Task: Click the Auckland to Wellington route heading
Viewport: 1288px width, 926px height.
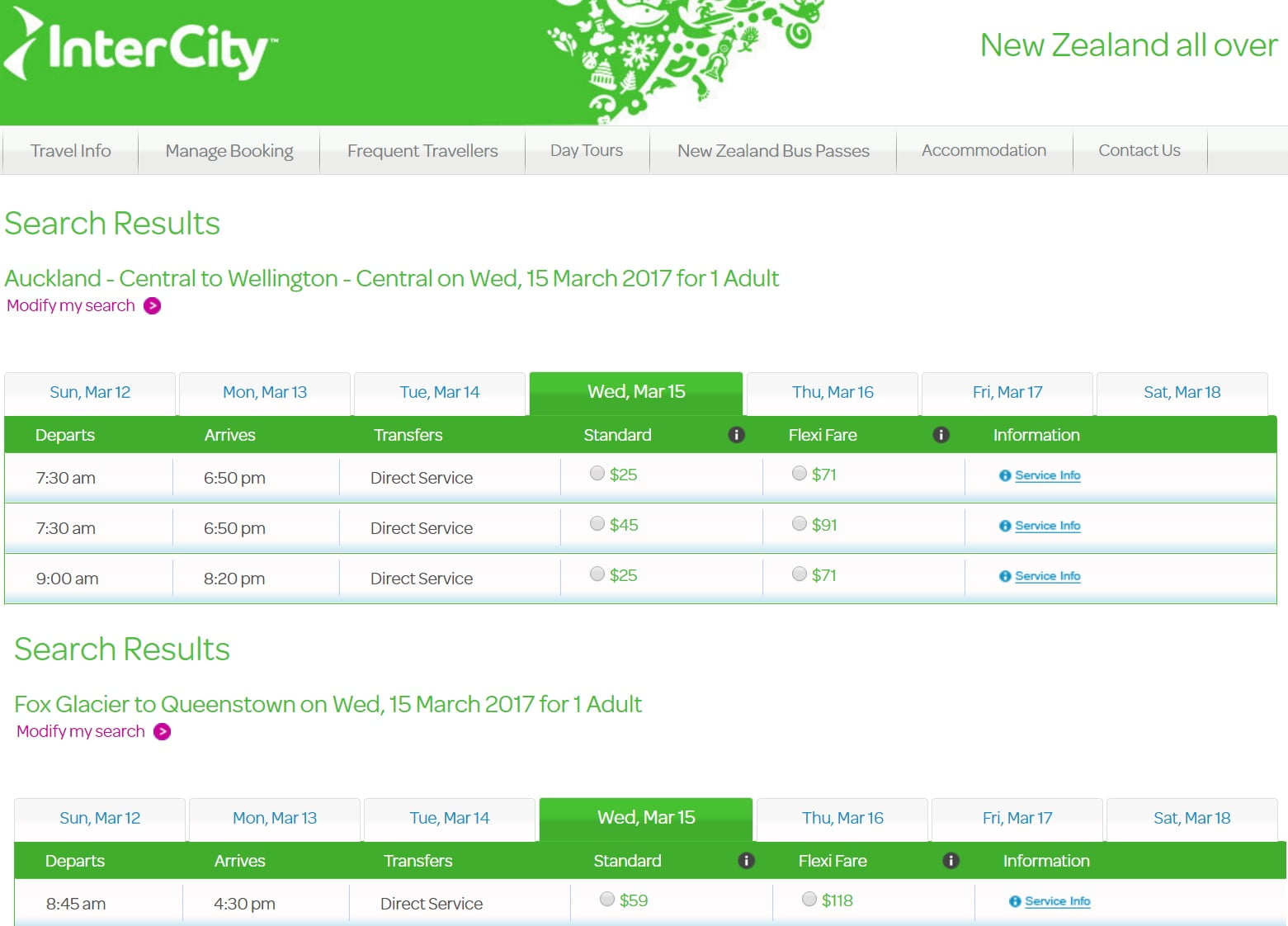Action: point(392,278)
